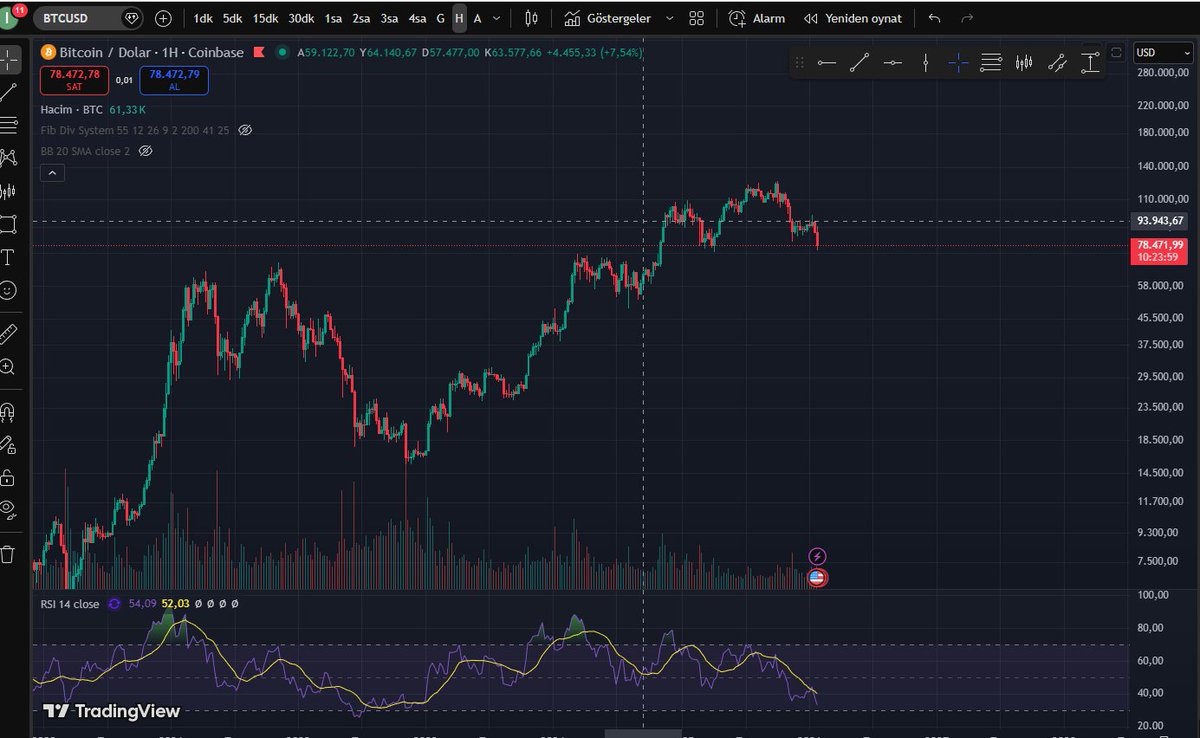This screenshot has width=1200, height=738.
Task: Open the forecasting and measurement tools
Action: click(8, 190)
